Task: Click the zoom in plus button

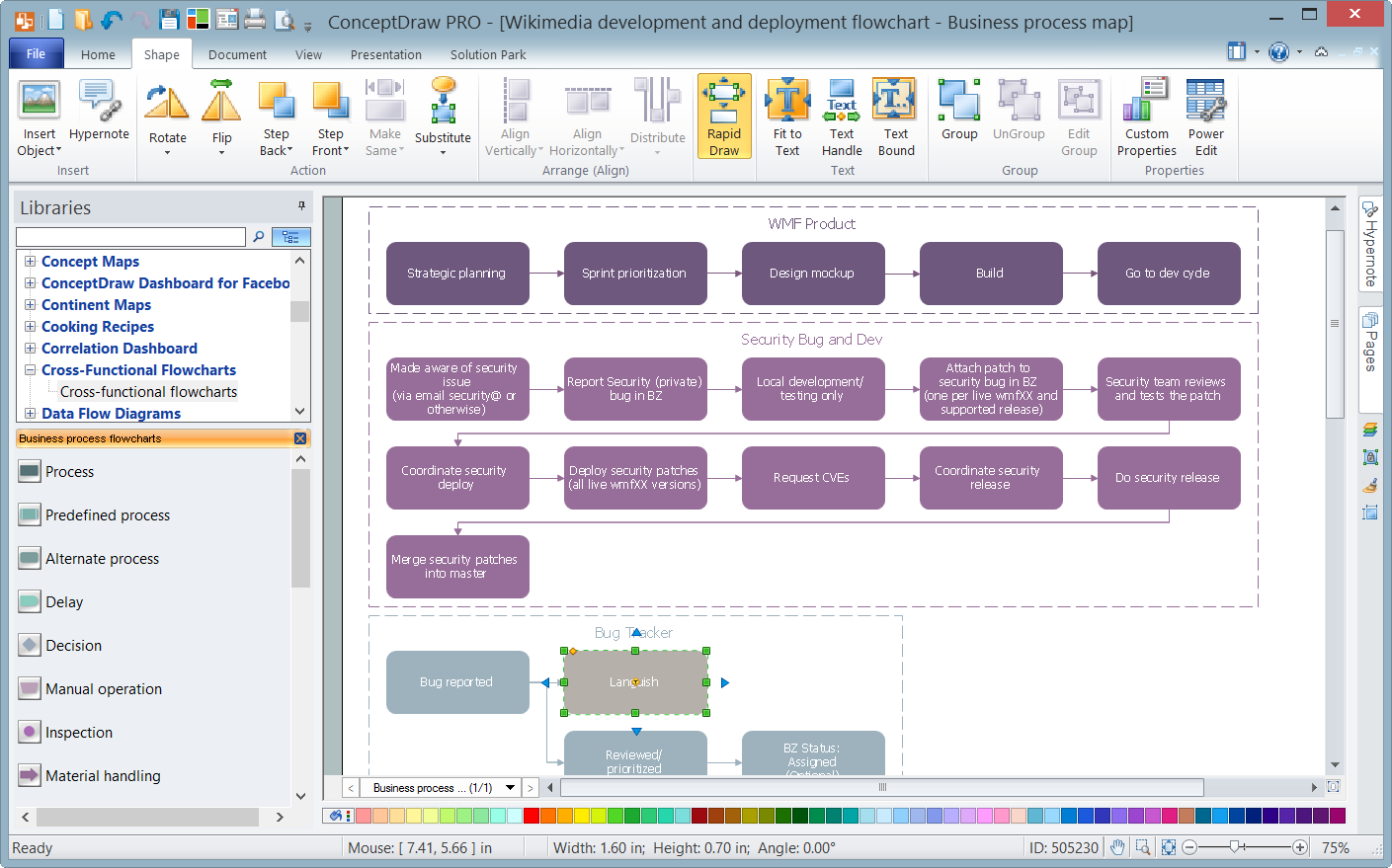Action: 1300,847
